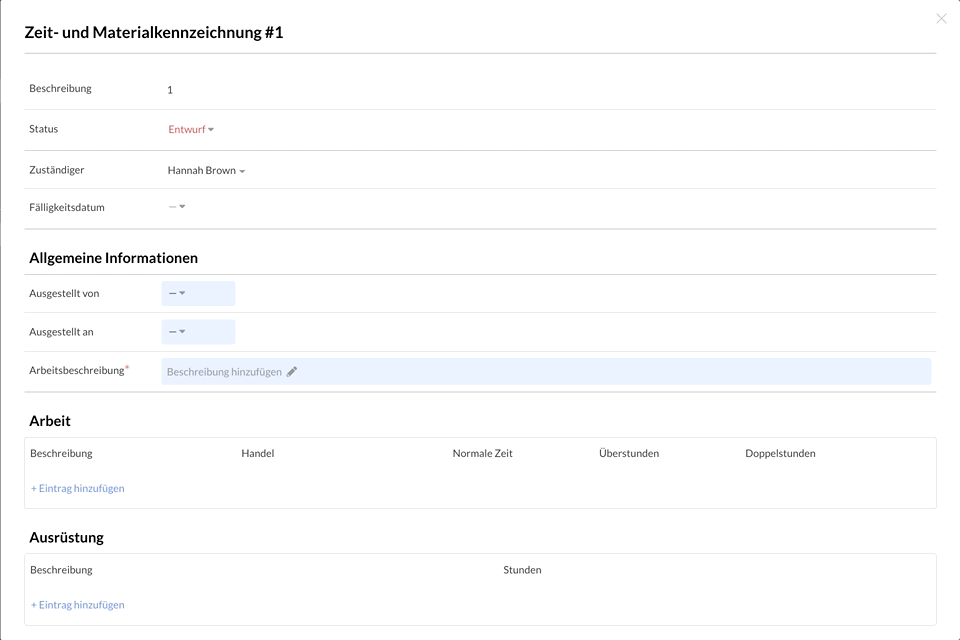Close the Zeit- und Materialkennzeichnung dialog
The image size is (960, 640).
[x=941, y=18]
